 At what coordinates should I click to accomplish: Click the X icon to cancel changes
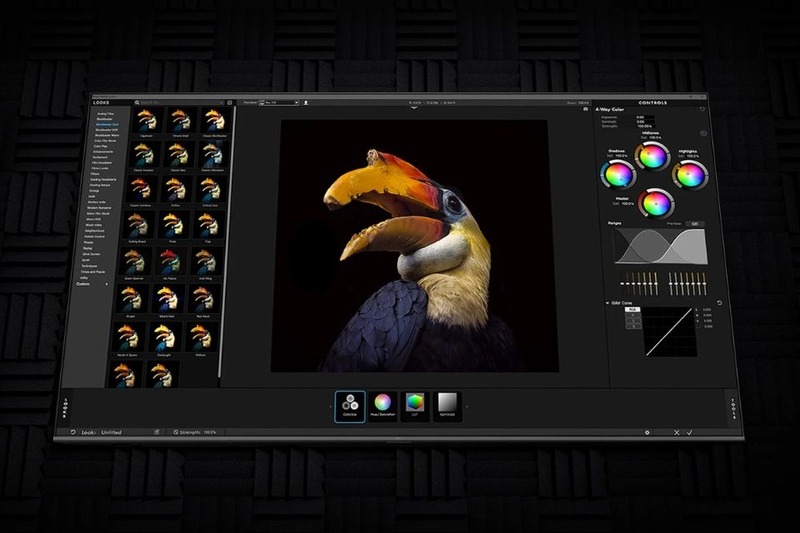(676, 432)
